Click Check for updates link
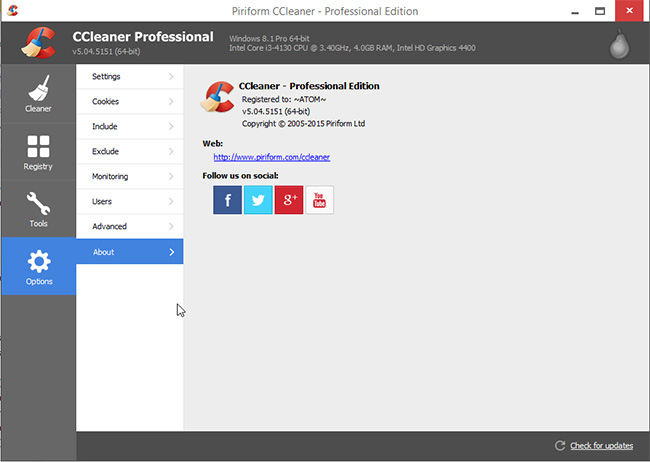The image size is (650, 462). point(601,446)
